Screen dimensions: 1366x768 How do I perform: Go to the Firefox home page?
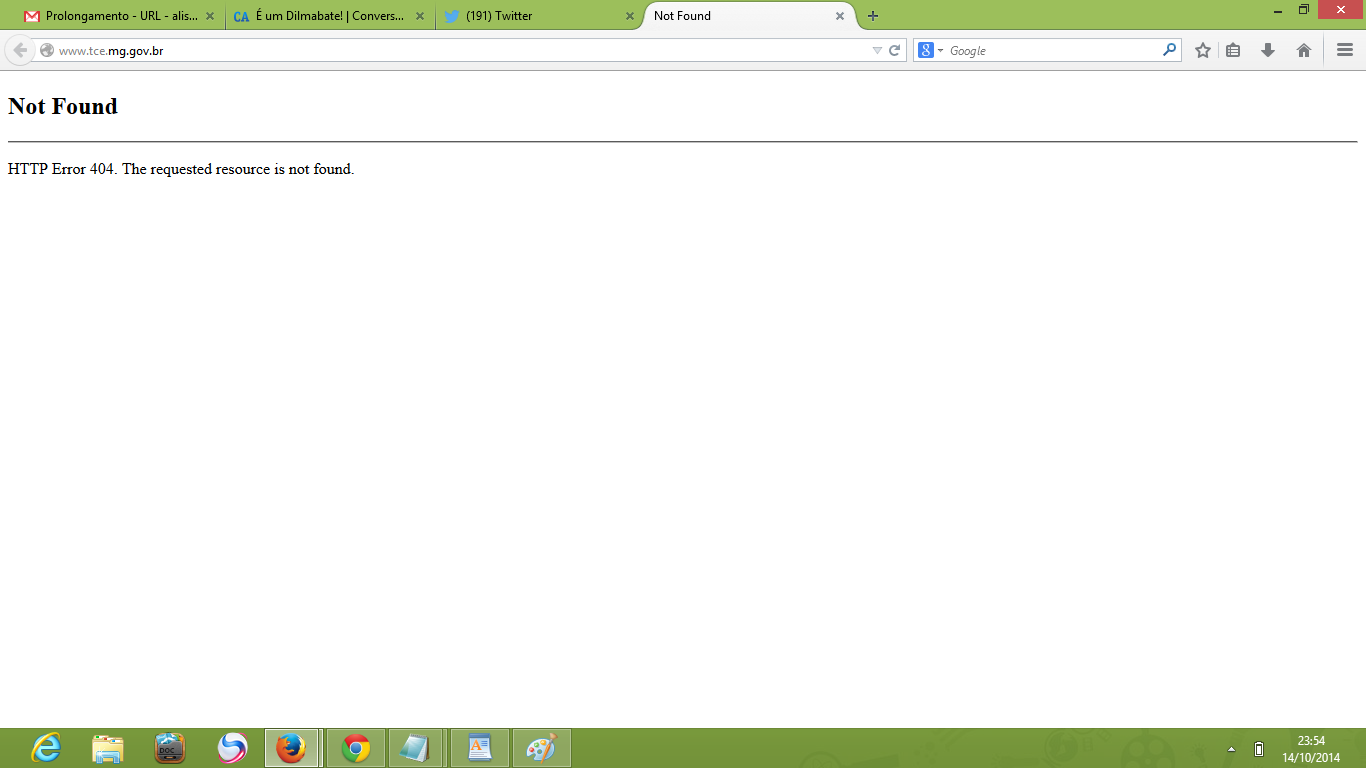[1303, 50]
